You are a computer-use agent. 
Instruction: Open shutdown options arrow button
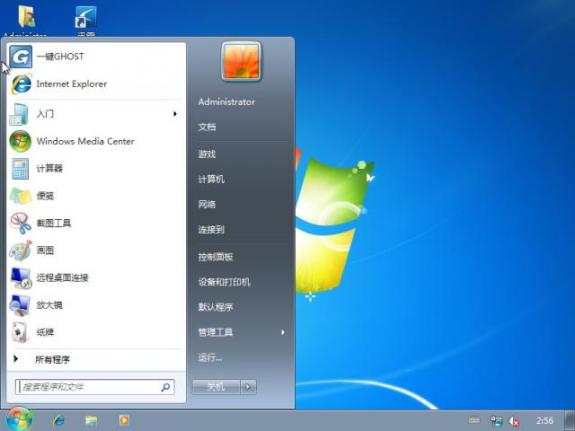coord(249,387)
